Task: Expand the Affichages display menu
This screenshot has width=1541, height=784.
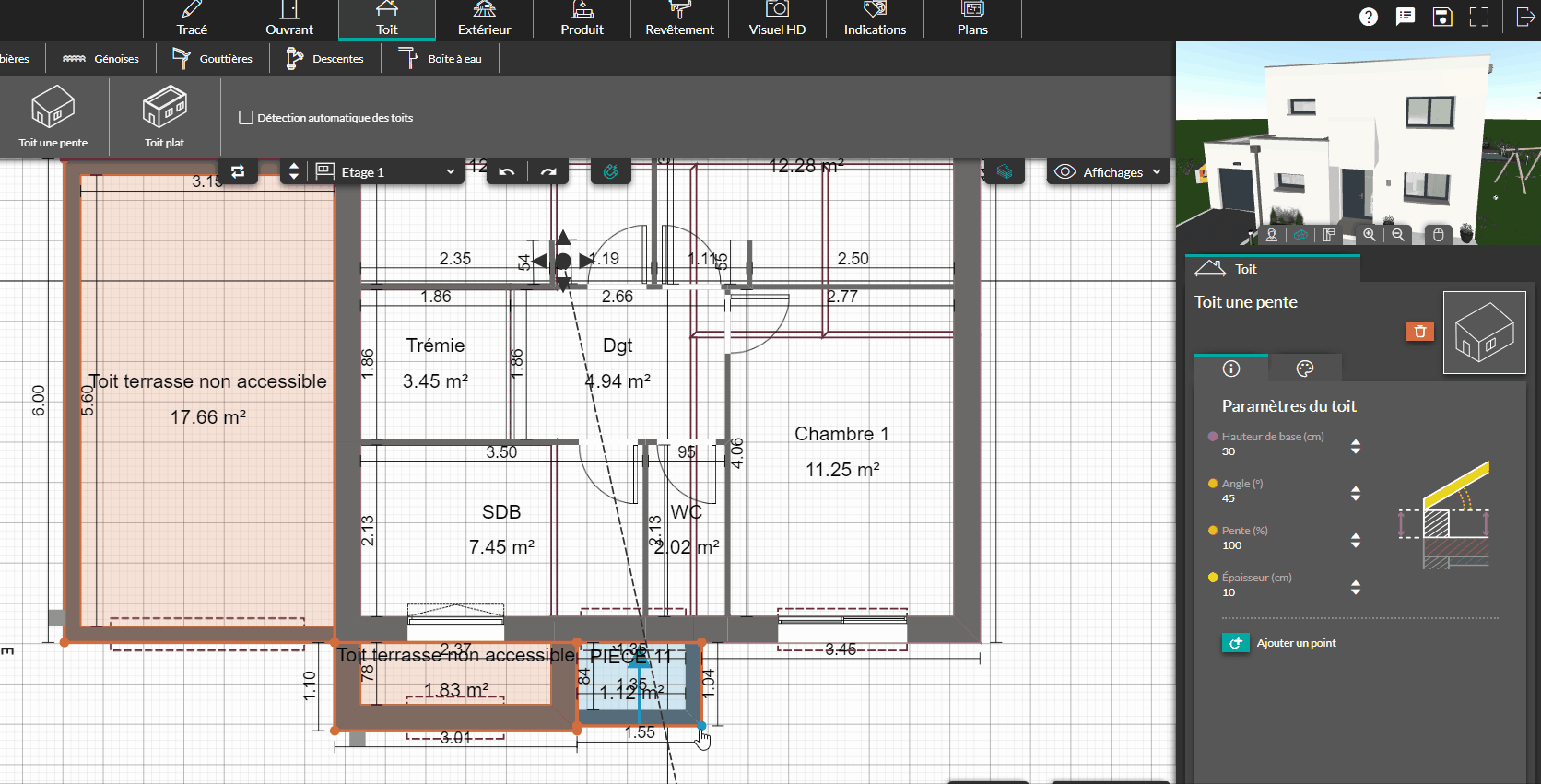Action: [1109, 172]
